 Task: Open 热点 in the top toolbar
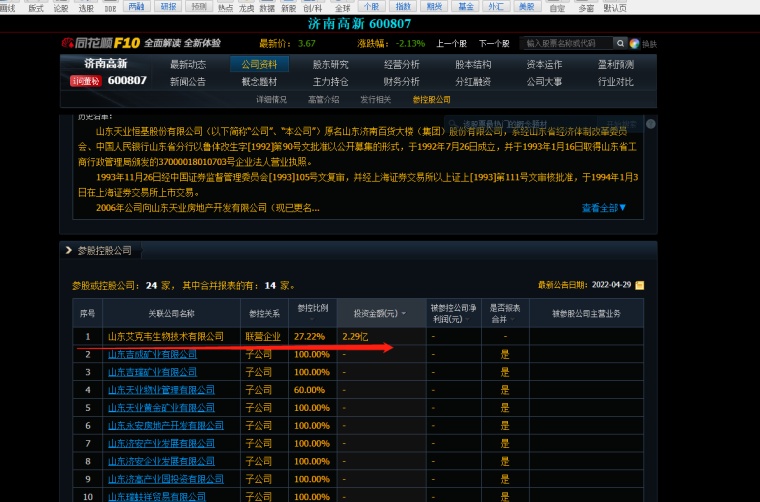pos(225,7)
